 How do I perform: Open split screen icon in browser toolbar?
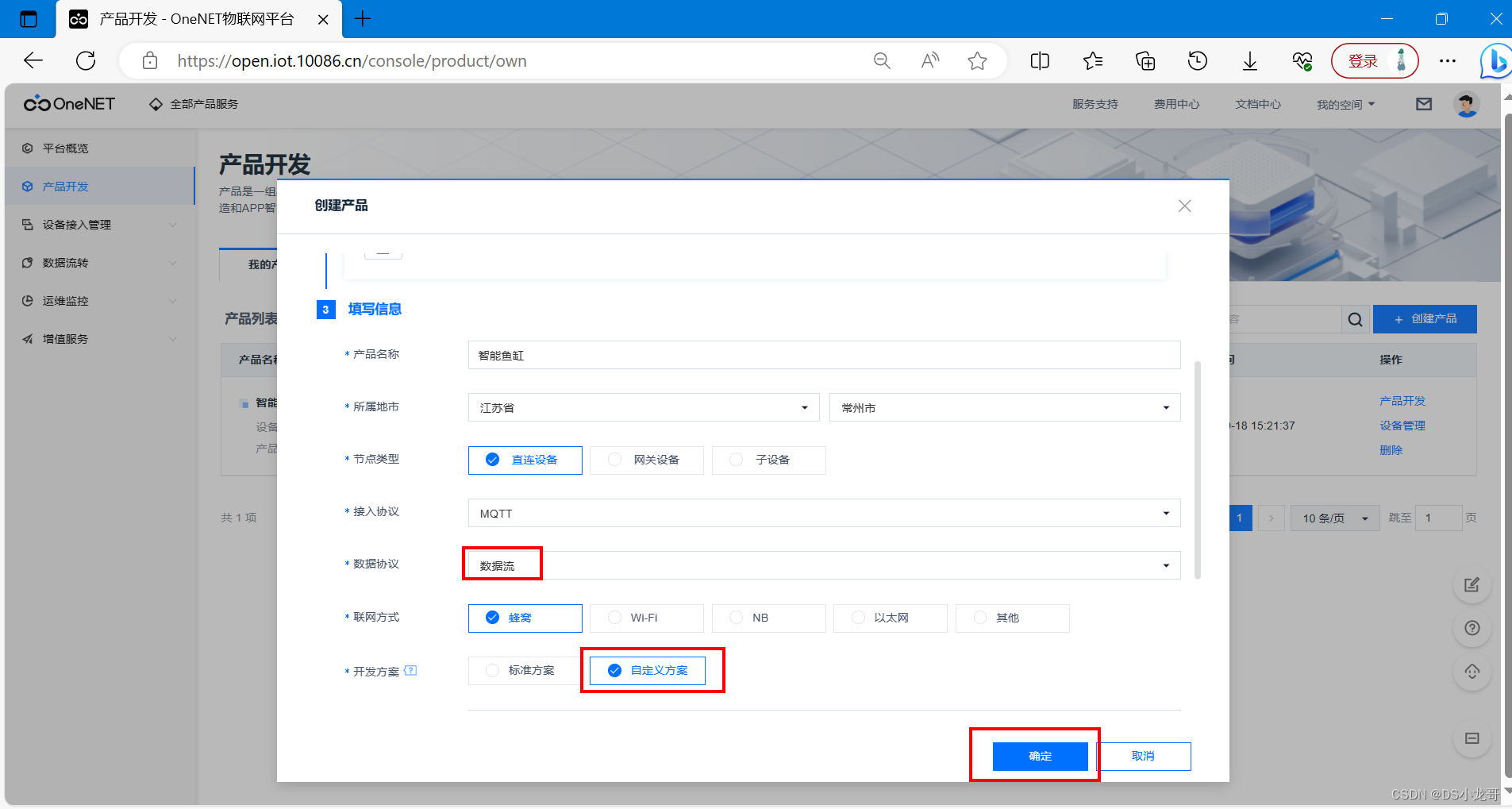point(1040,61)
